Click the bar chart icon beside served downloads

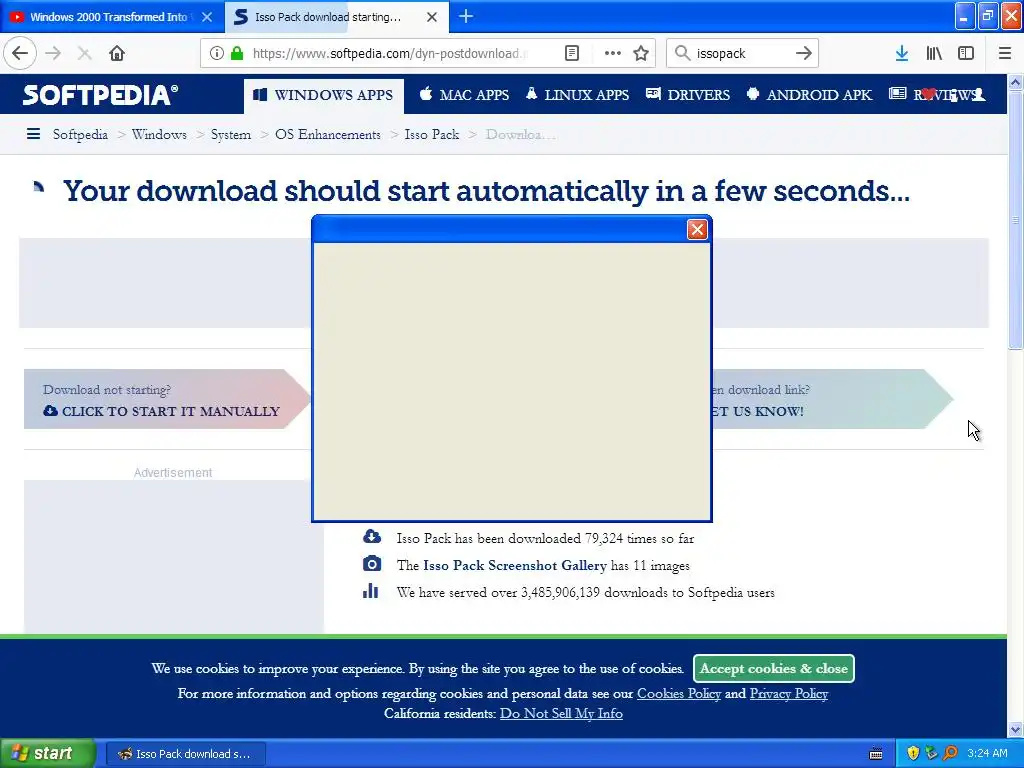(x=370, y=591)
